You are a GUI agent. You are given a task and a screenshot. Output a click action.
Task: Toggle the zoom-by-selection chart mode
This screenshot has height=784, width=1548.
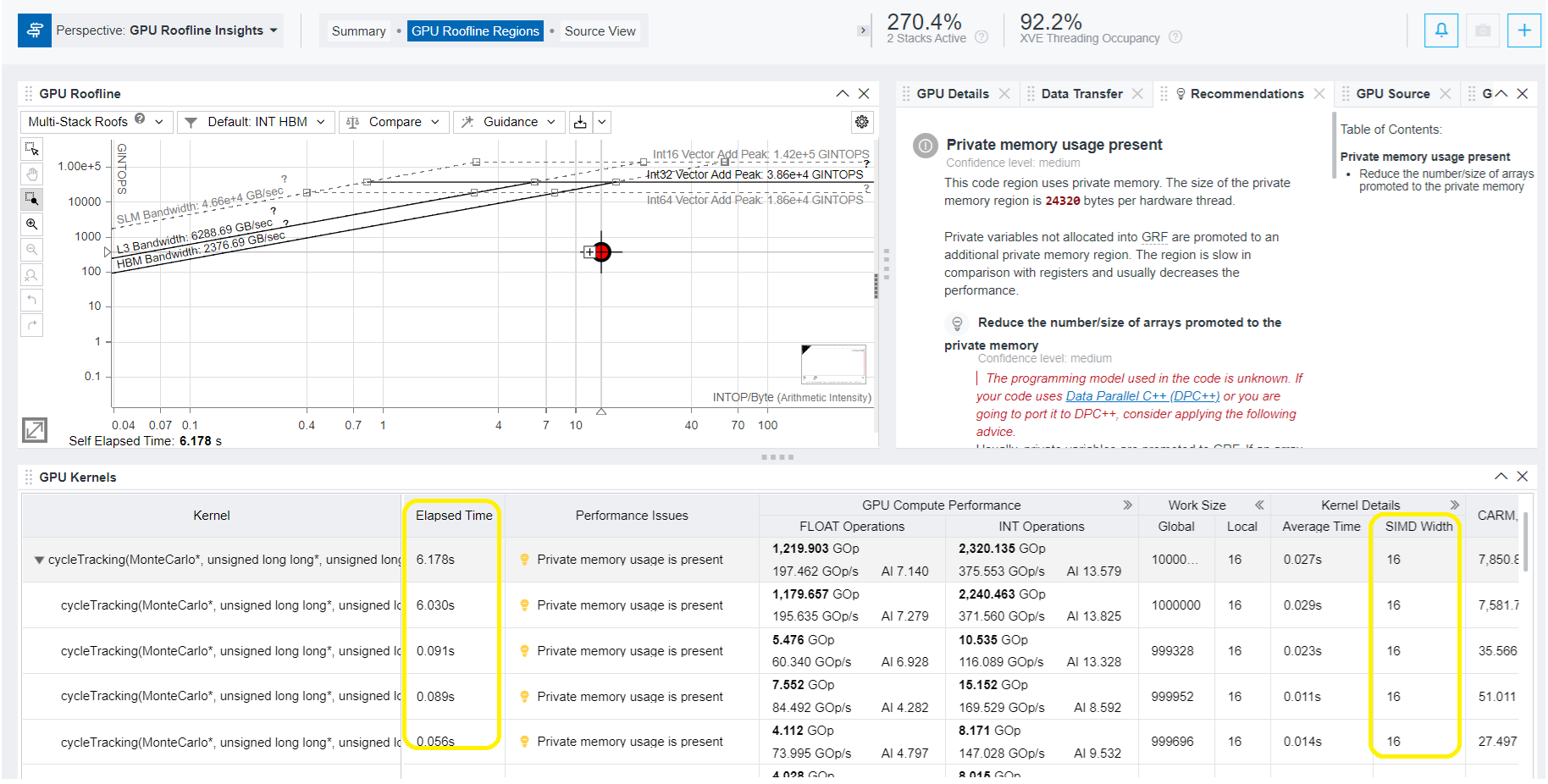[x=31, y=199]
